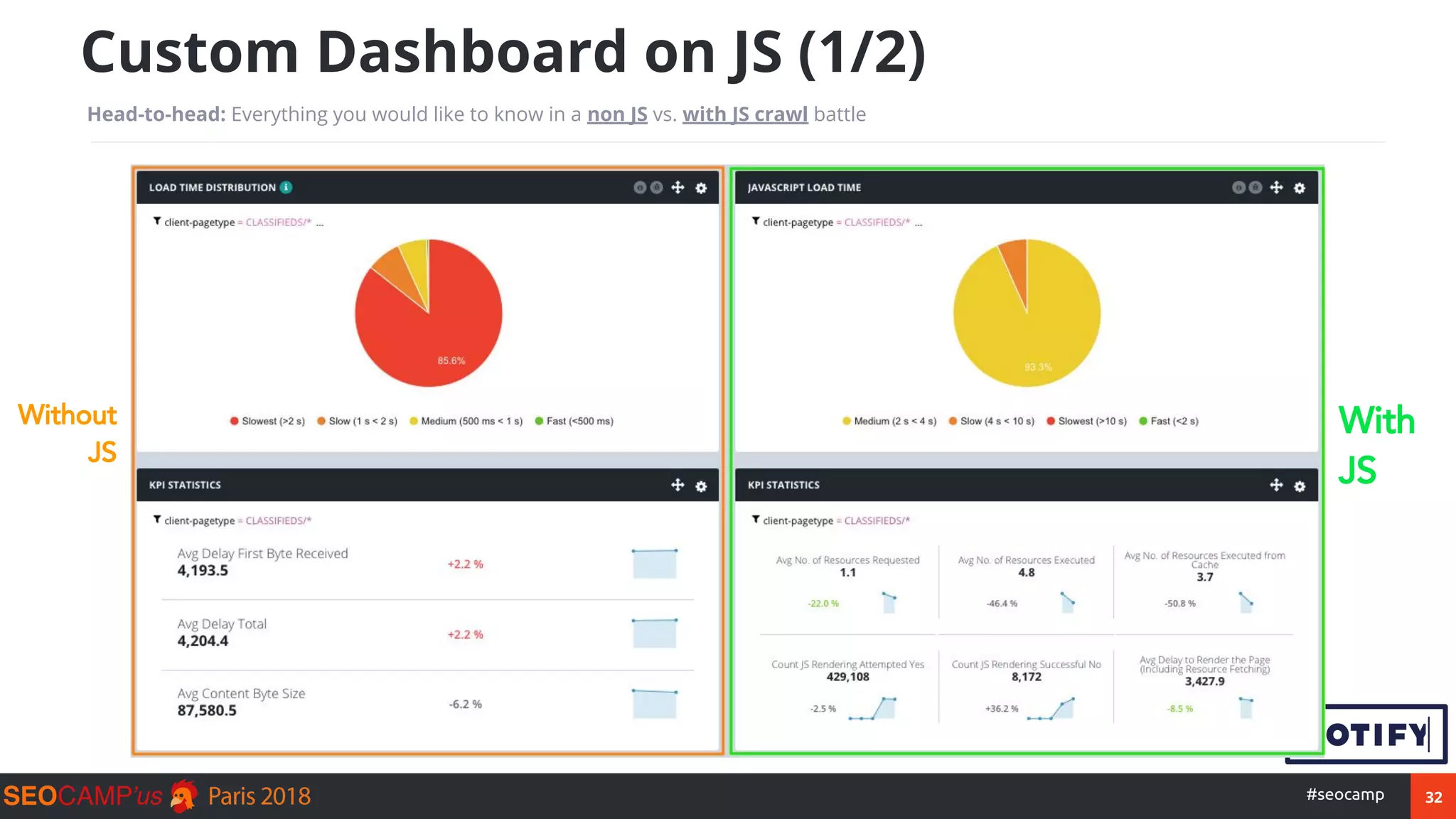The image size is (1456, 819).
Task: Click the filter funnel icon in JavaScript Load Time
Action: point(756,222)
